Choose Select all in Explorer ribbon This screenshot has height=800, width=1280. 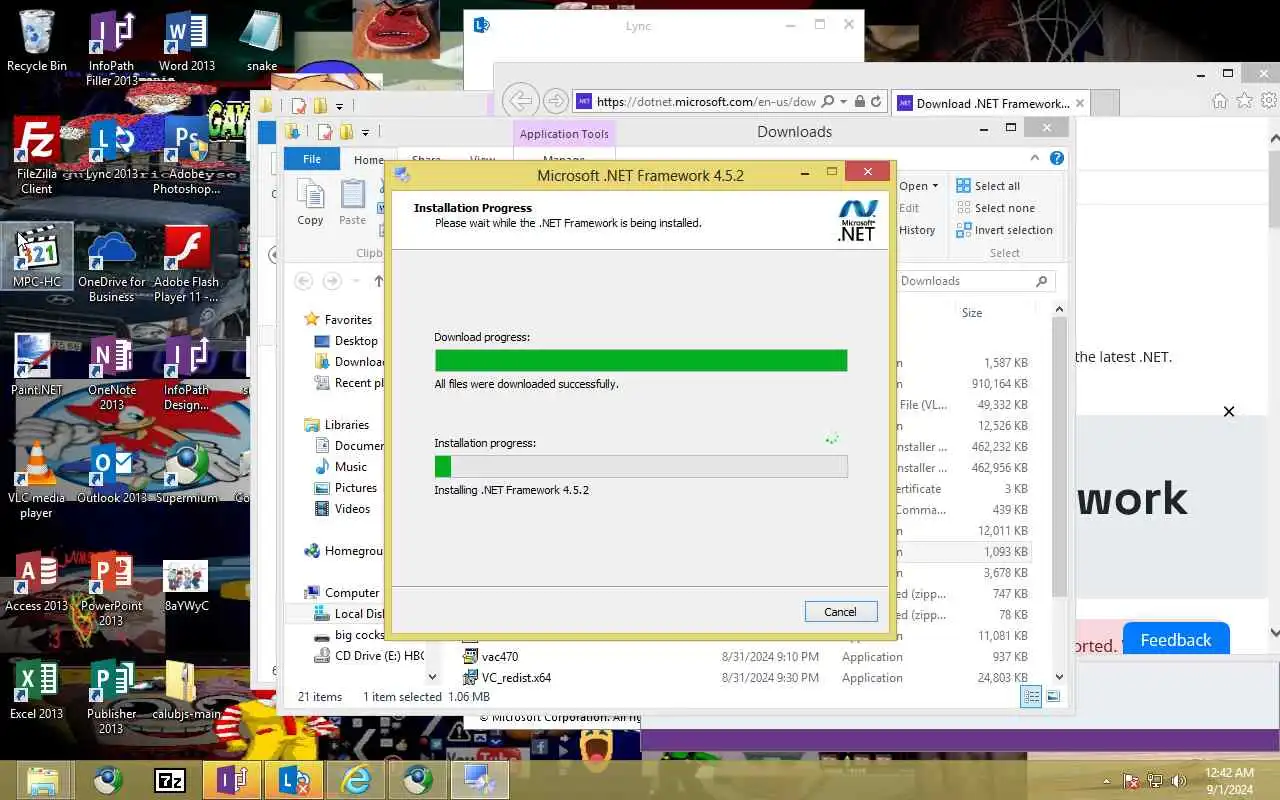coord(988,186)
